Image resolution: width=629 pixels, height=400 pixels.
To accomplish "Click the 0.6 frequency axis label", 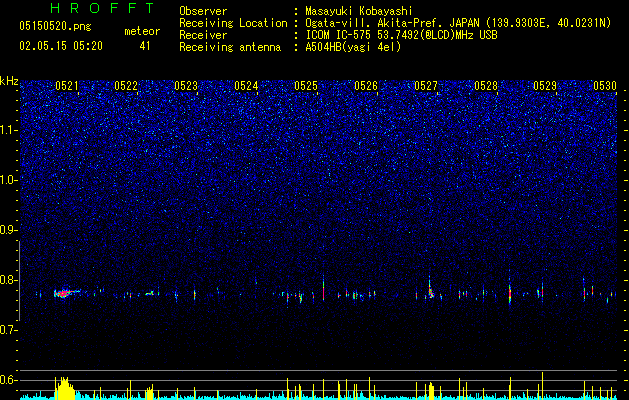I will click(9, 380).
